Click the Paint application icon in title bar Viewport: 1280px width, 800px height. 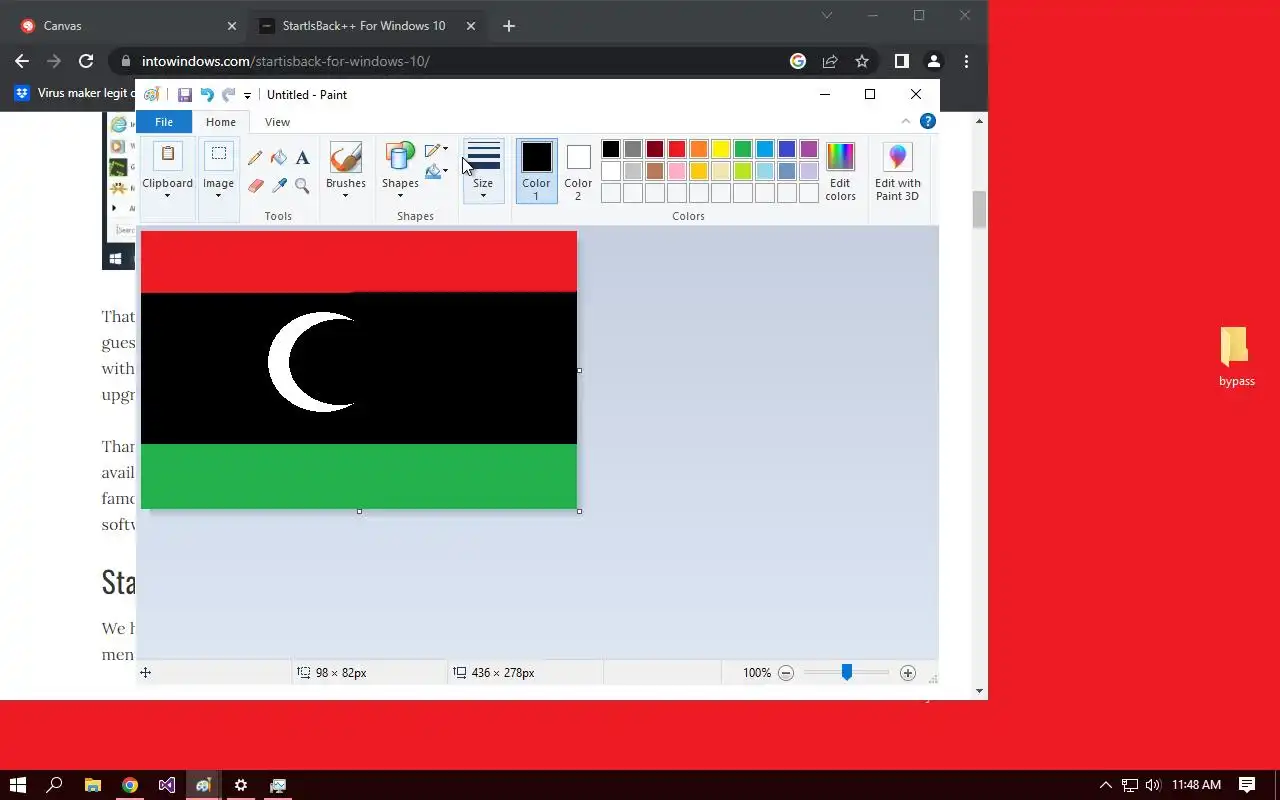coord(151,95)
